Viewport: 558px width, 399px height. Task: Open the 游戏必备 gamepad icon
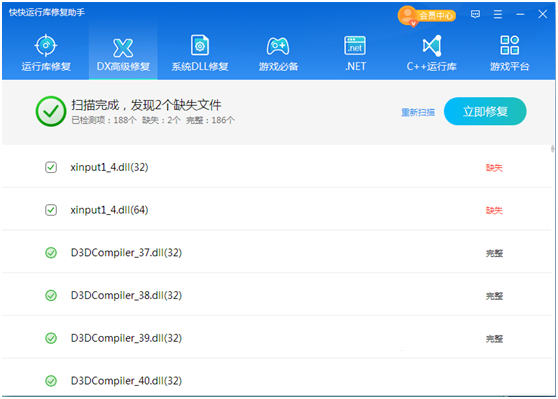(x=278, y=46)
